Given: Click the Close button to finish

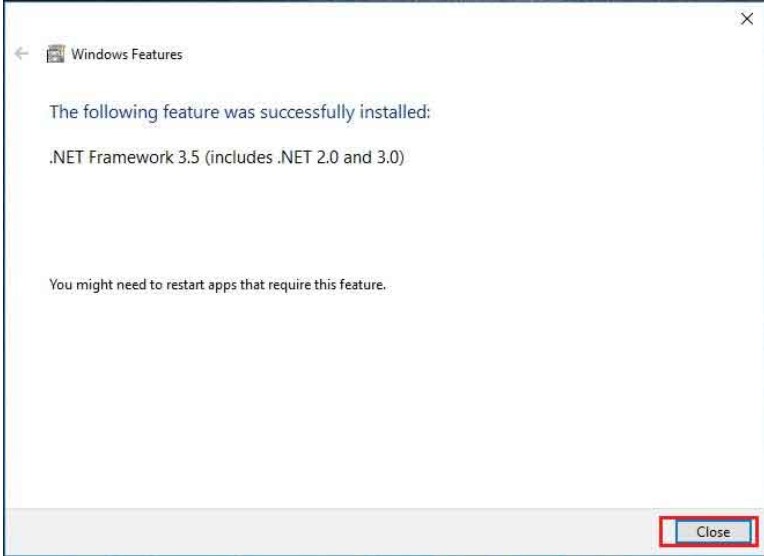Looking at the screenshot, I should pyautogui.click(x=713, y=532).
